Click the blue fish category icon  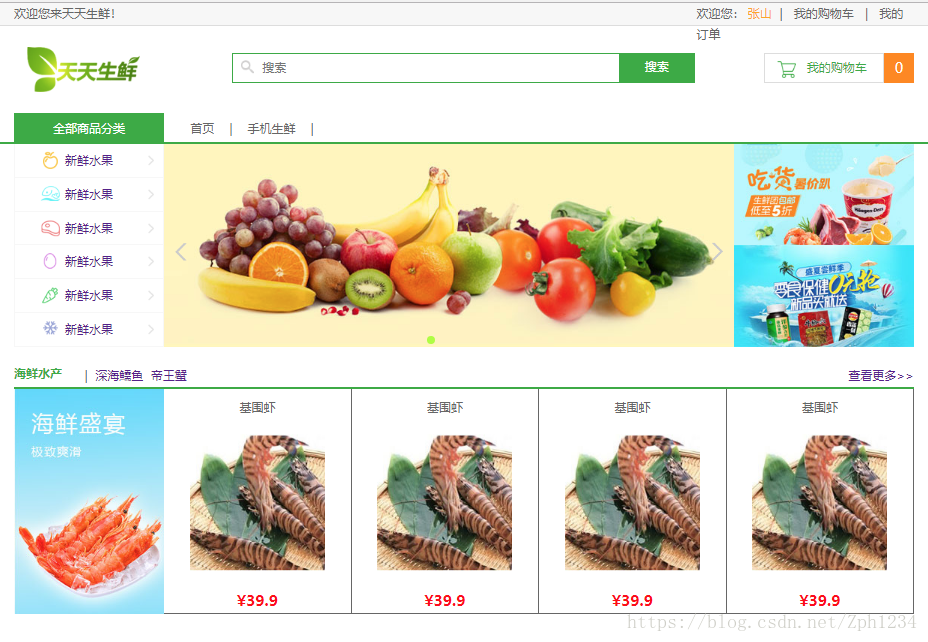(50, 194)
